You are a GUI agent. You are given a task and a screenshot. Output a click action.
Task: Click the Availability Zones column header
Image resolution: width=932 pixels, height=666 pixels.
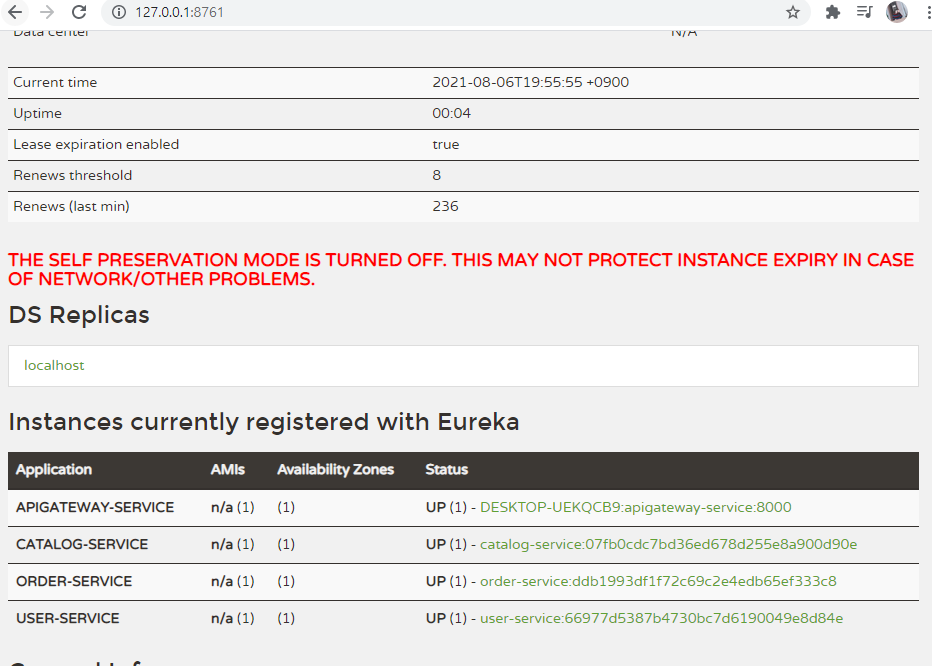click(x=335, y=469)
